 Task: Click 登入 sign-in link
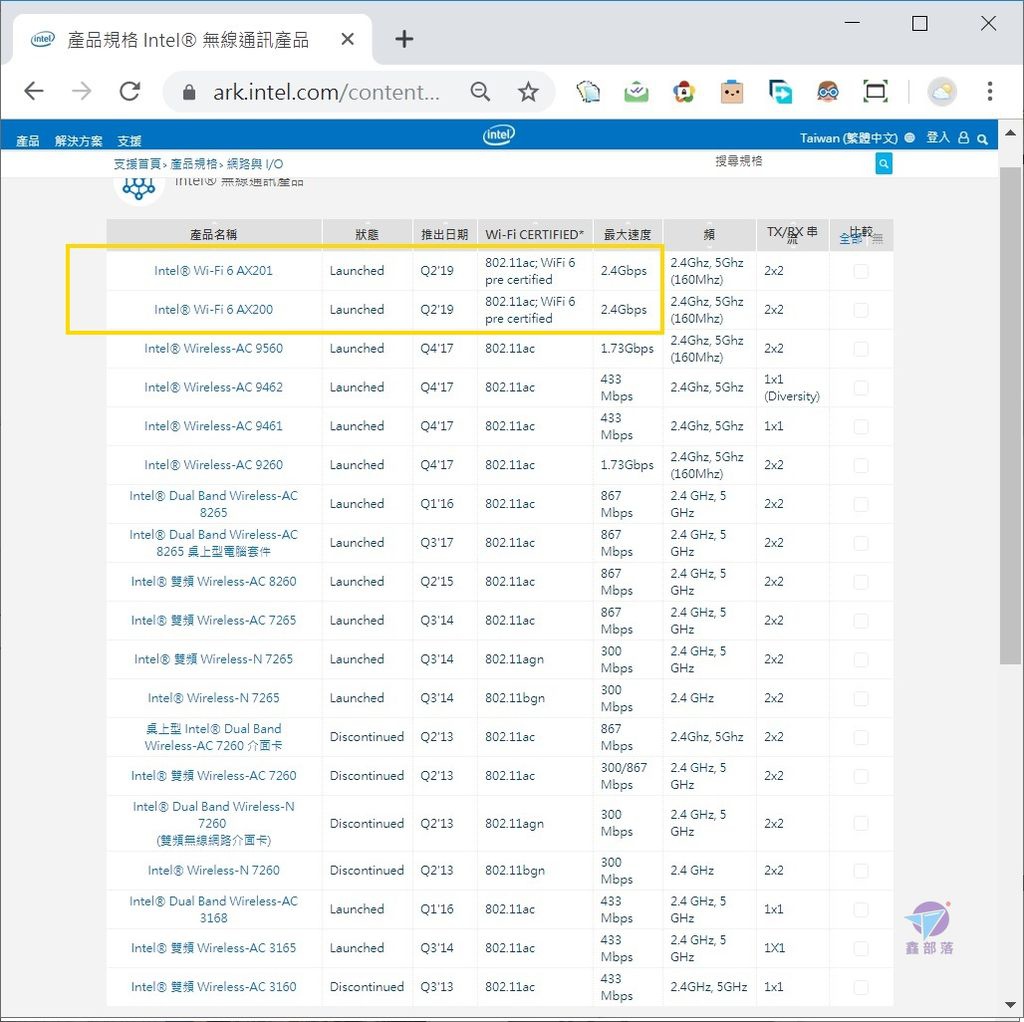[x=938, y=138]
